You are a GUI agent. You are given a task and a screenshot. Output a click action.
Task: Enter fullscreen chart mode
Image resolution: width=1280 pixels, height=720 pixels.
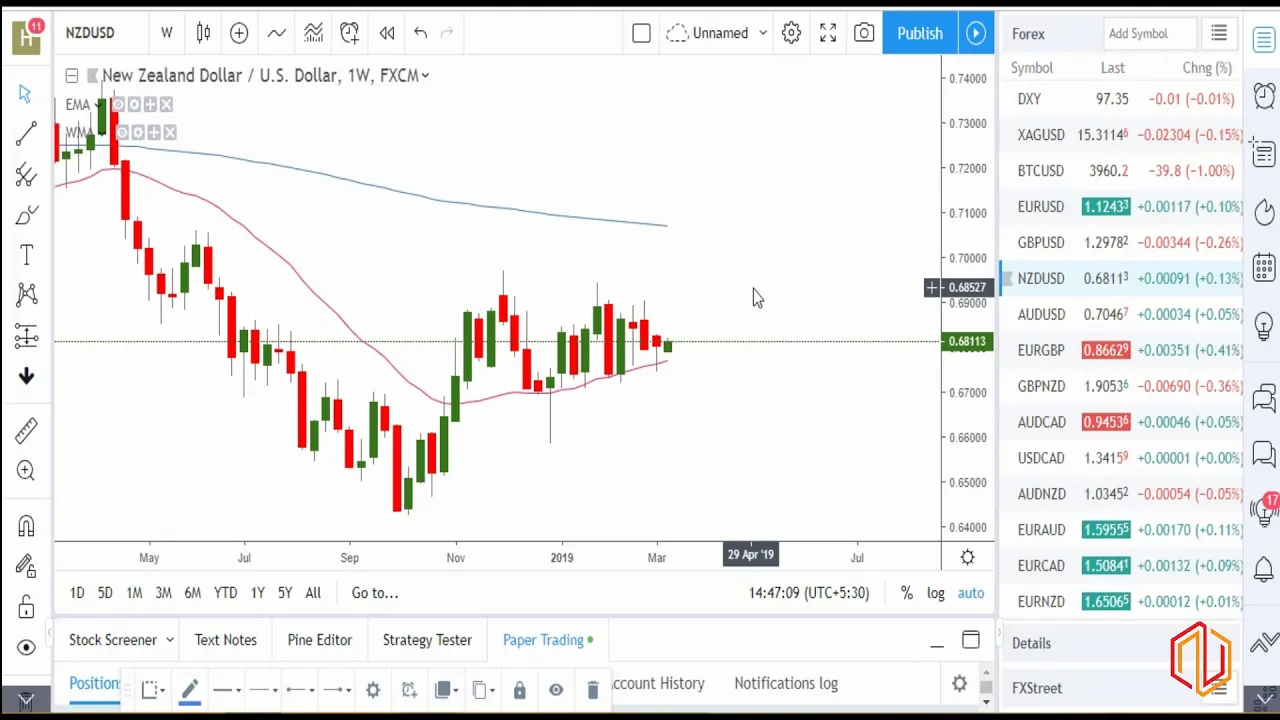point(828,33)
